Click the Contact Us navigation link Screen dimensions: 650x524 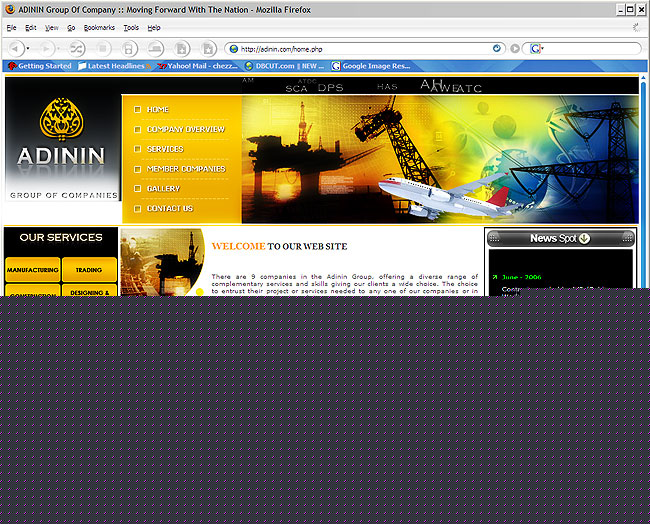tap(169, 208)
